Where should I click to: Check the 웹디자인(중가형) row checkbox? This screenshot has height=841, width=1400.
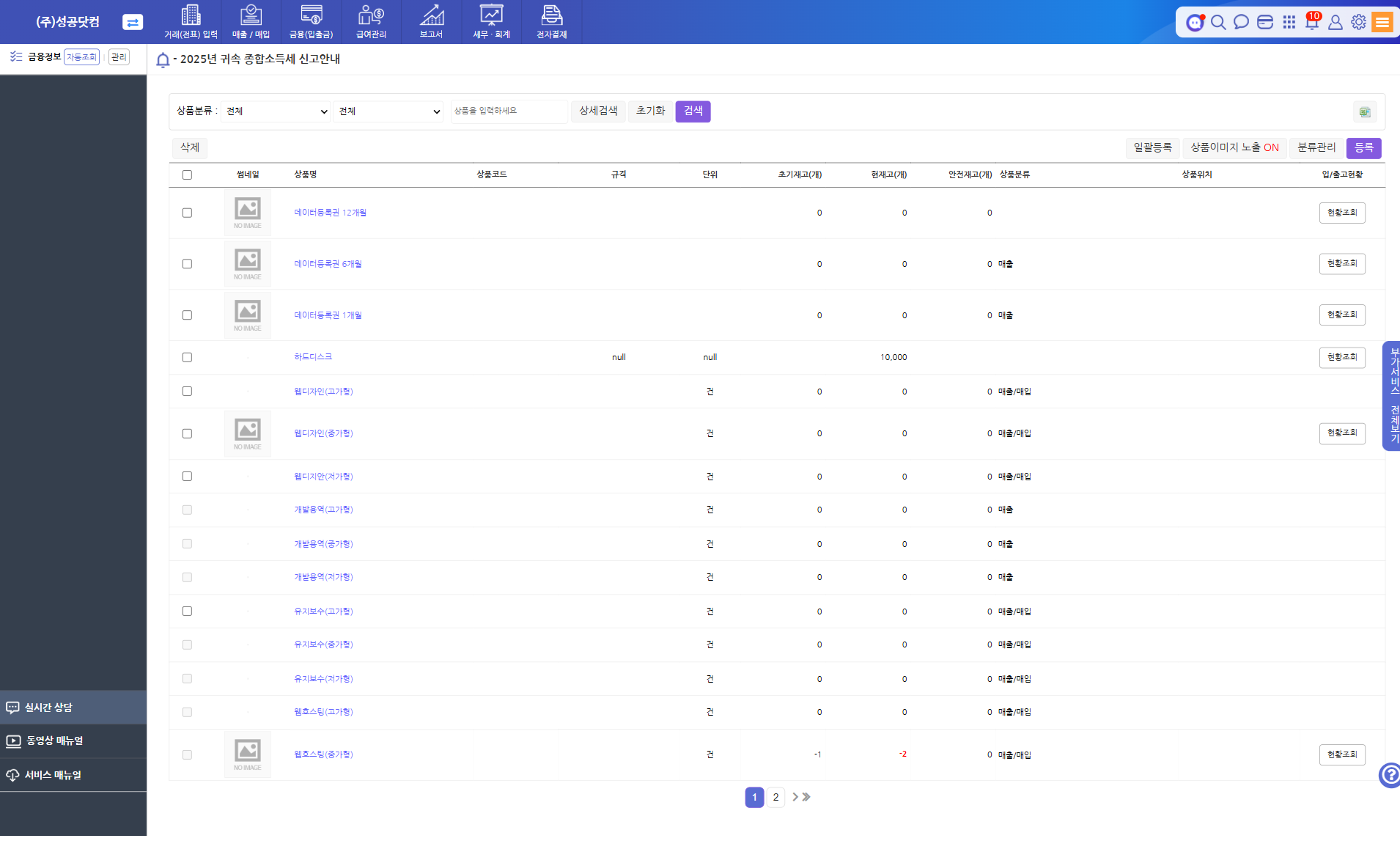coord(187,433)
